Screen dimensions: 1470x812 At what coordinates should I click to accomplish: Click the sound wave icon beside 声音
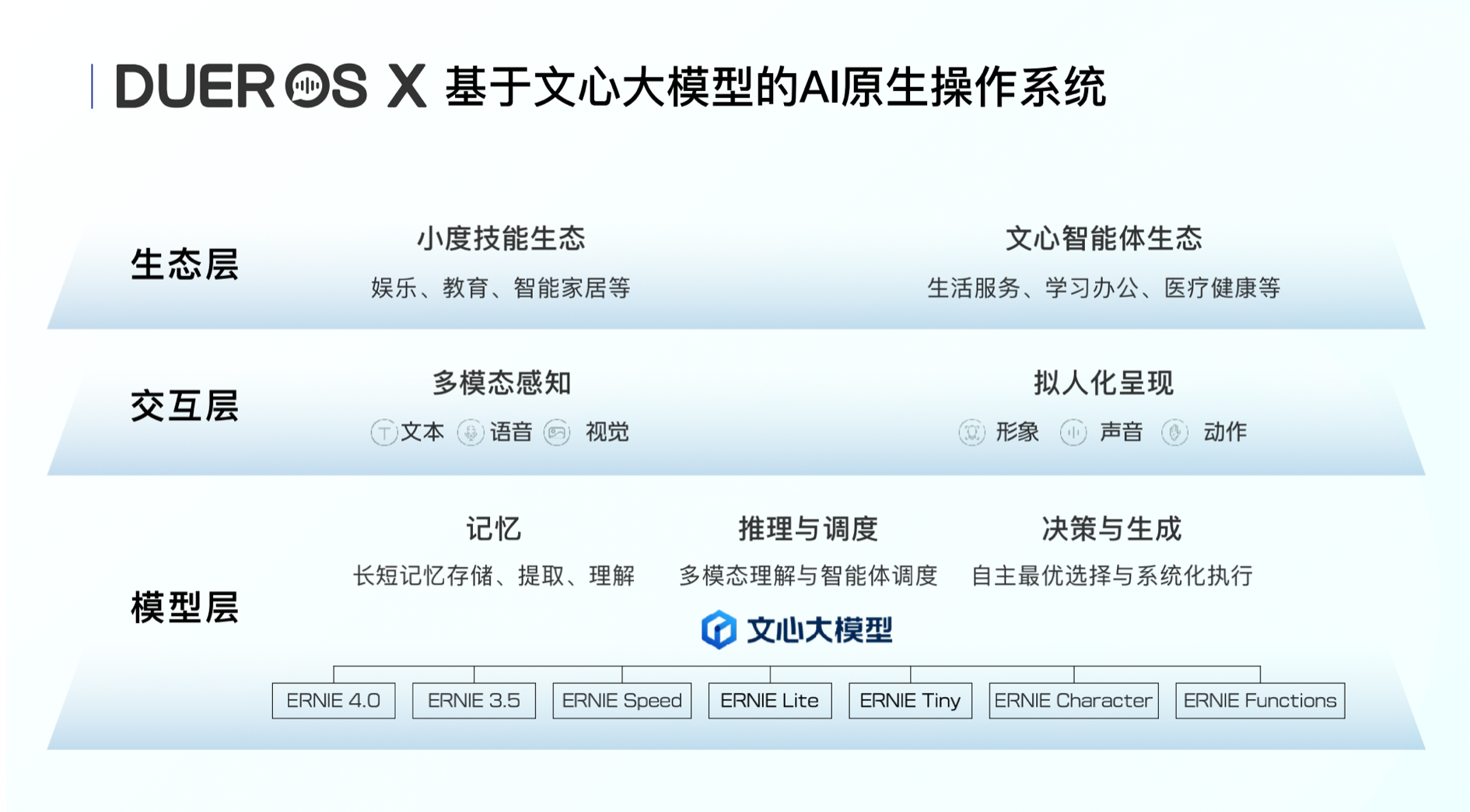click(x=1073, y=432)
